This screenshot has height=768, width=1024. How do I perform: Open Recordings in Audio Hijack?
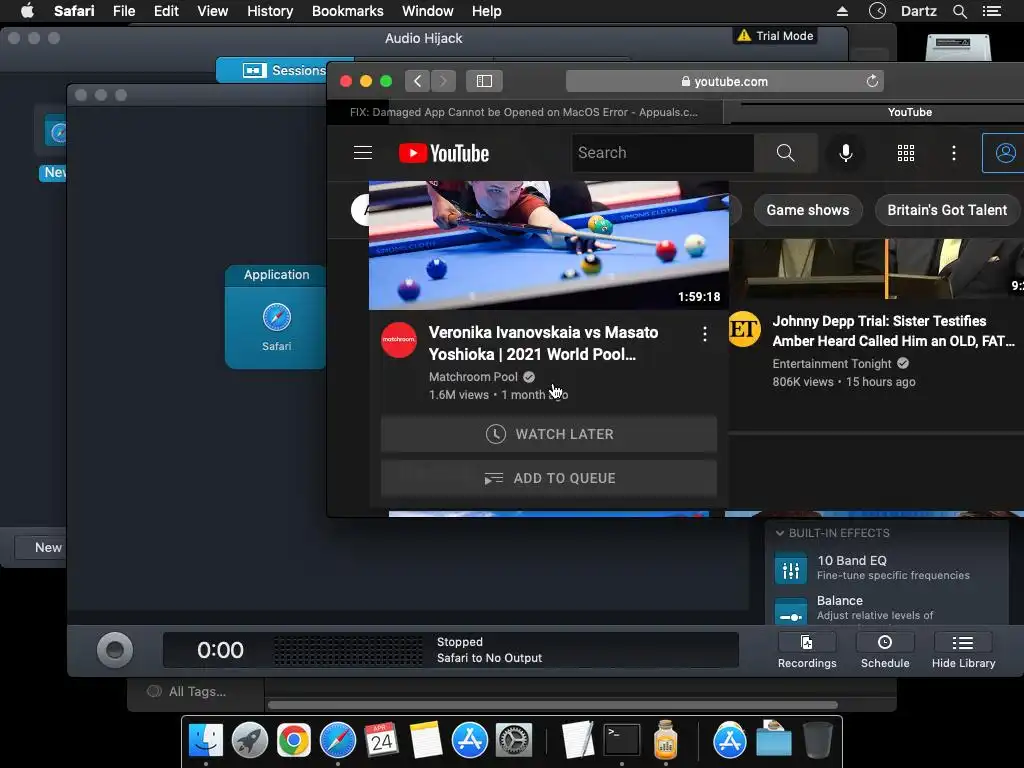807,650
